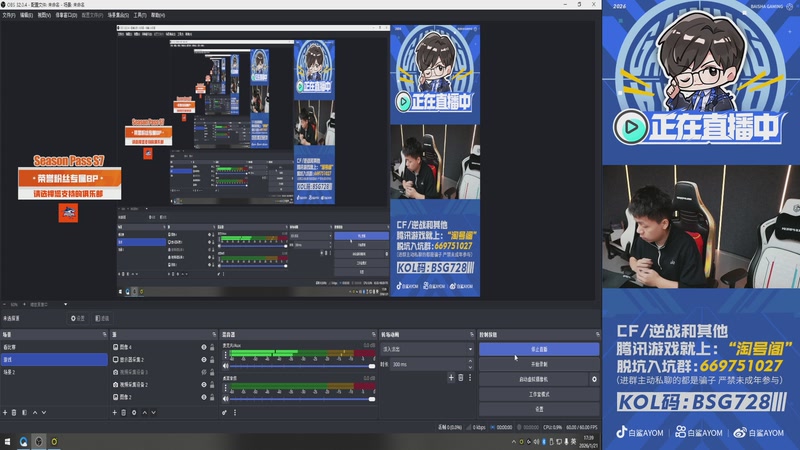Remove selected source using trash icon
800x450 pixels.
tap(123, 412)
